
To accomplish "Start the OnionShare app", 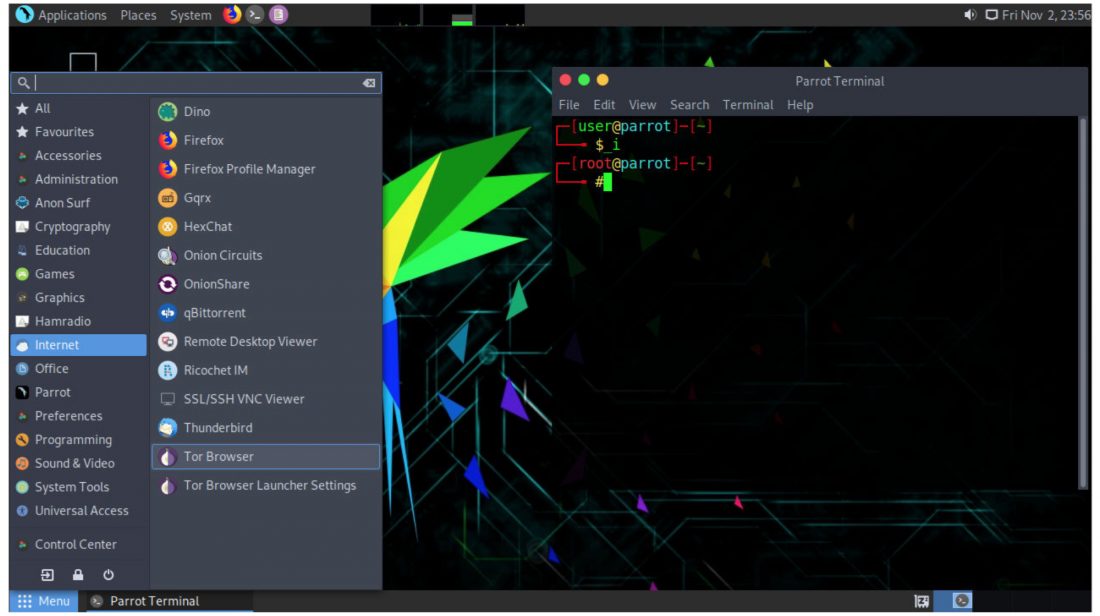I will point(216,284).
